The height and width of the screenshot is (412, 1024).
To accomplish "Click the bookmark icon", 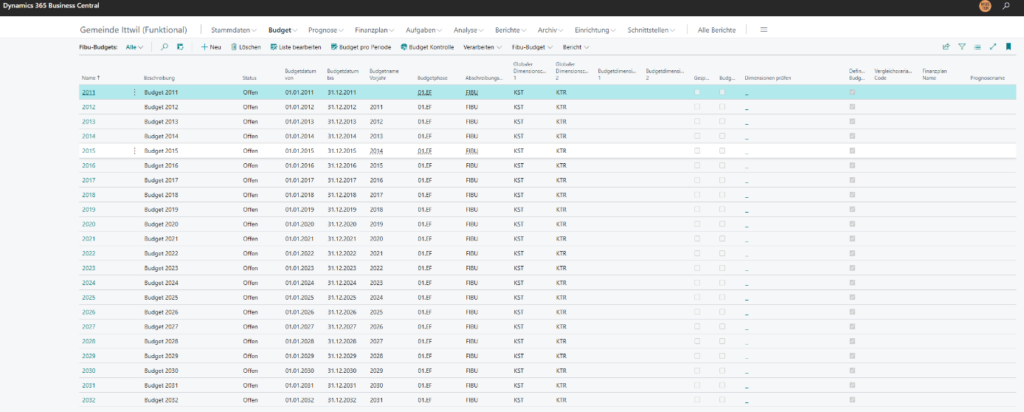I will click(1008, 47).
